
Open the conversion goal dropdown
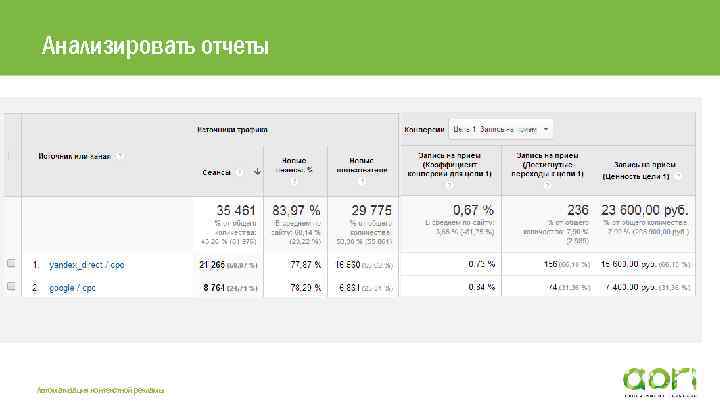[x=501, y=129]
